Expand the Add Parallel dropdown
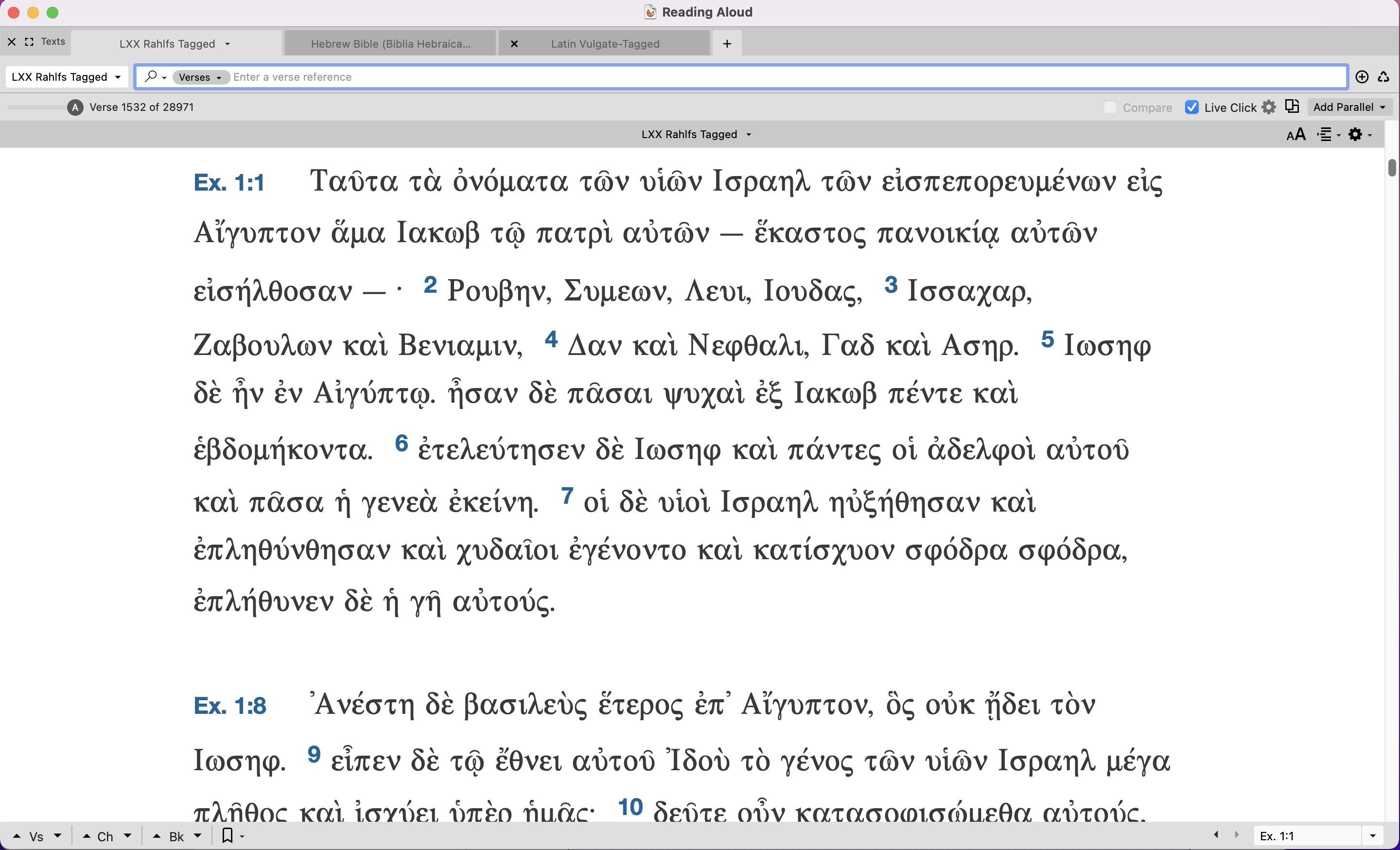This screenshot has width=1400, height=850. [1349, 107]
